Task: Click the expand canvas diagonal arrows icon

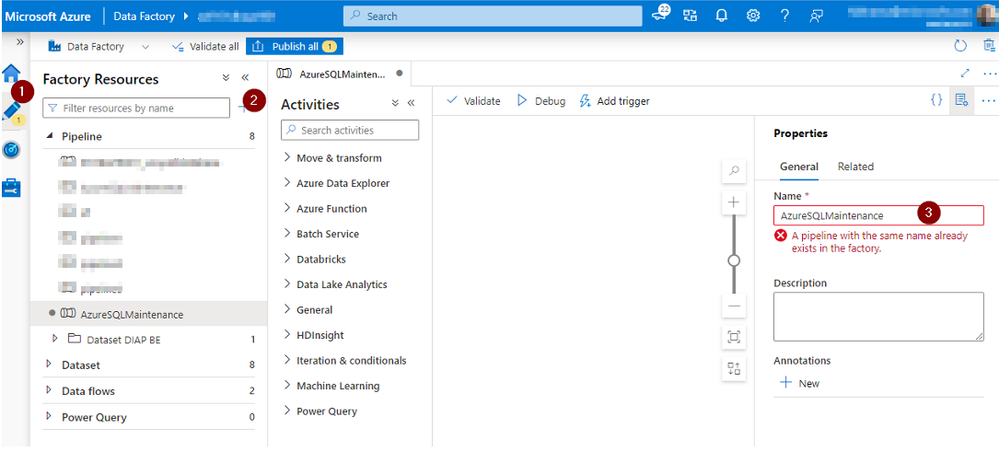Action: pyautogui.click(x=965, y=73)
